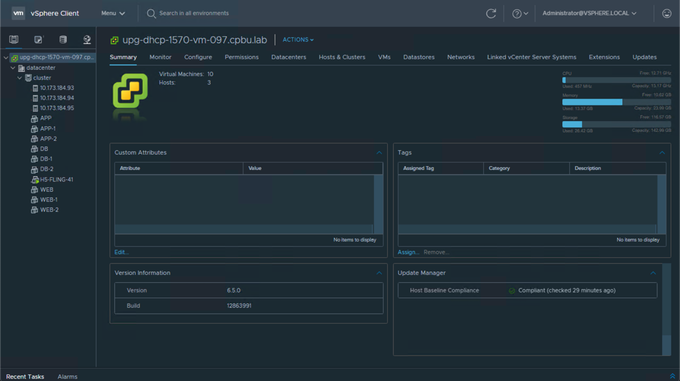Open the VMs and Templates inventory view icon

(38, 39)
